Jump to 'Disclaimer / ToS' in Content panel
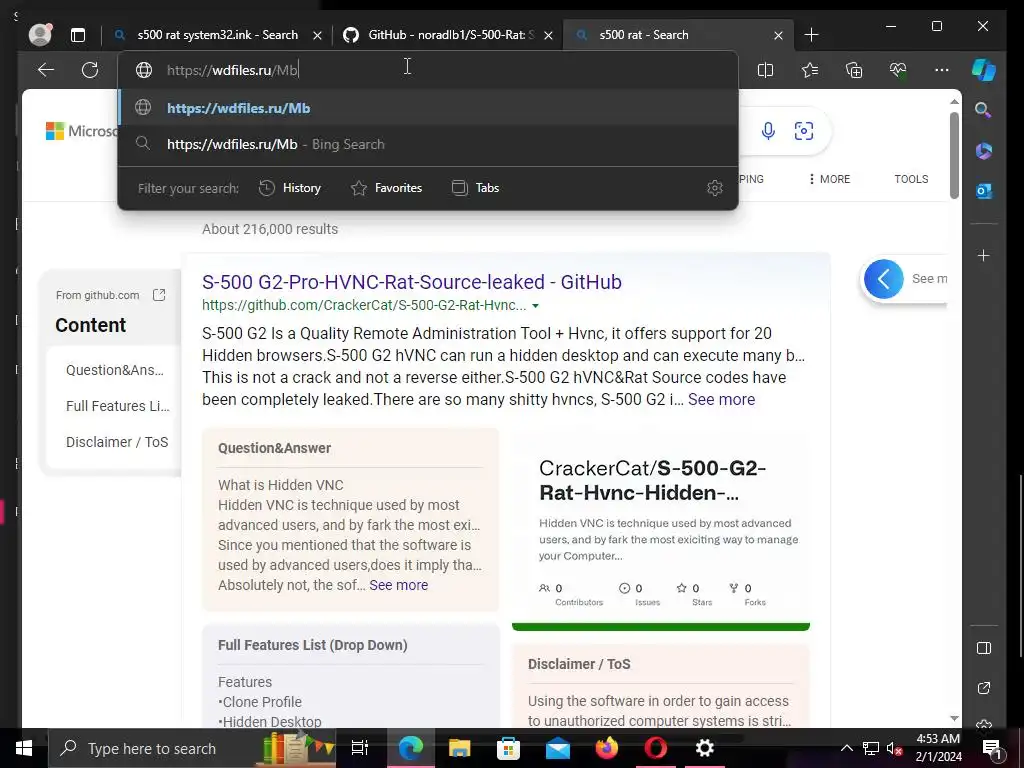The image size is (1024, 768). 117,442
